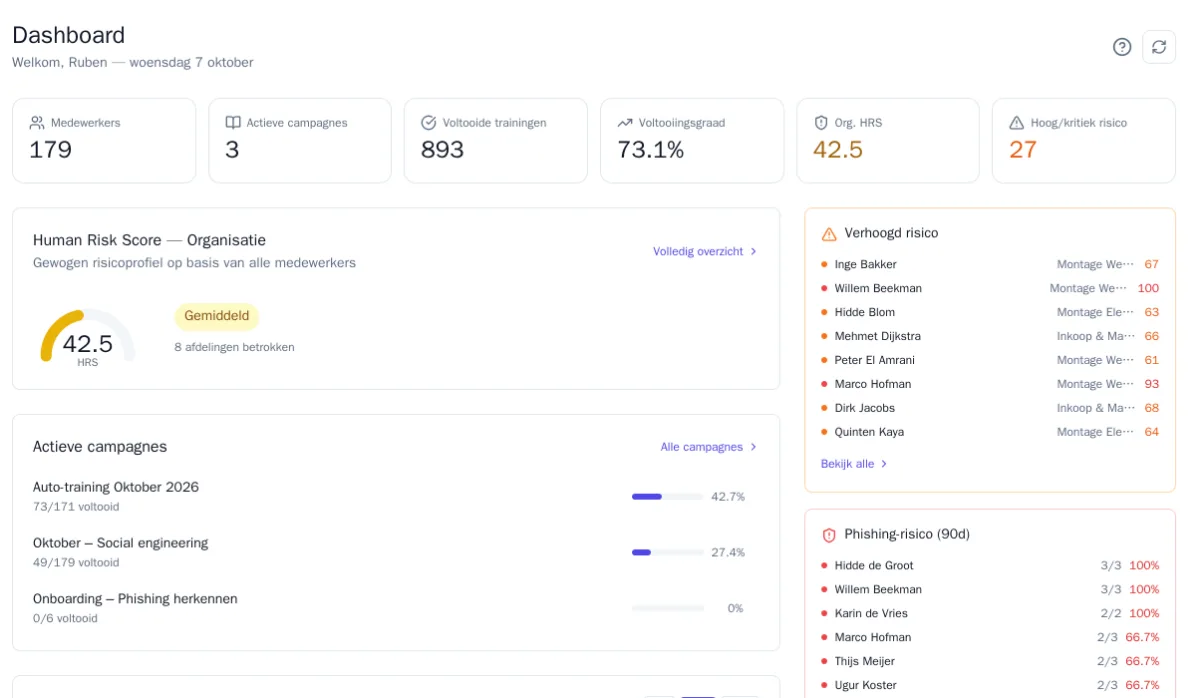Screen dimensions: 1200x698
Task: Click chevron next to Bekijk alle
Action: 884,464
